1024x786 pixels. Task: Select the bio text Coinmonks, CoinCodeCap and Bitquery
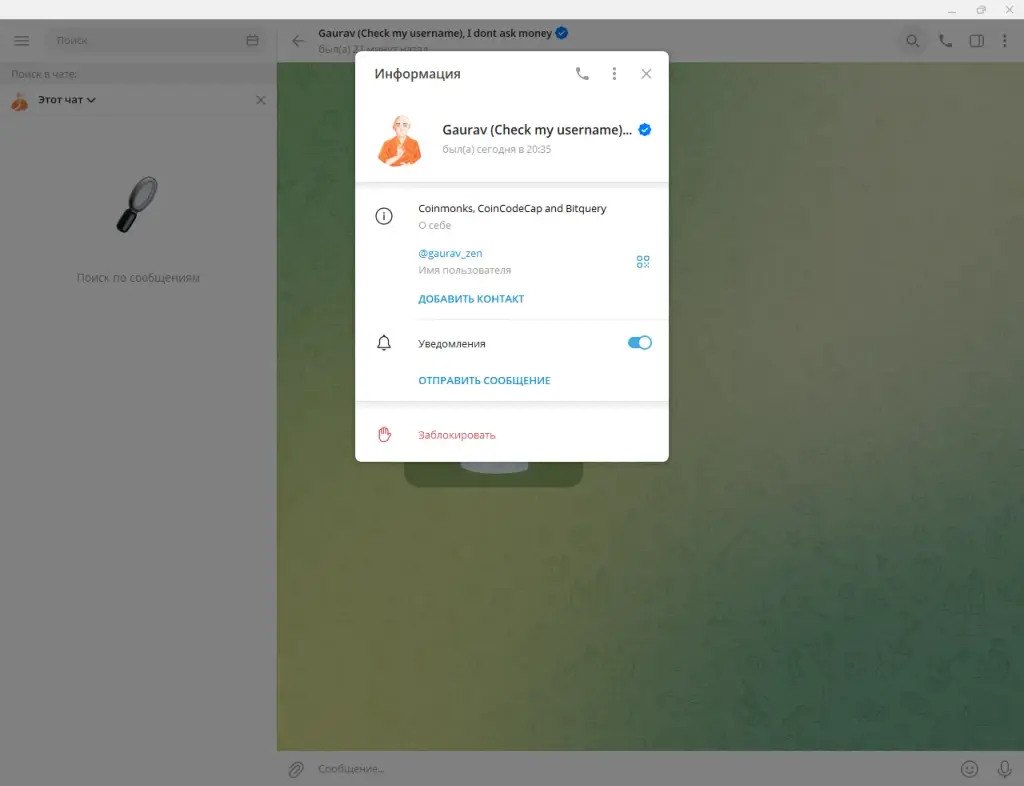pos(512,208)
